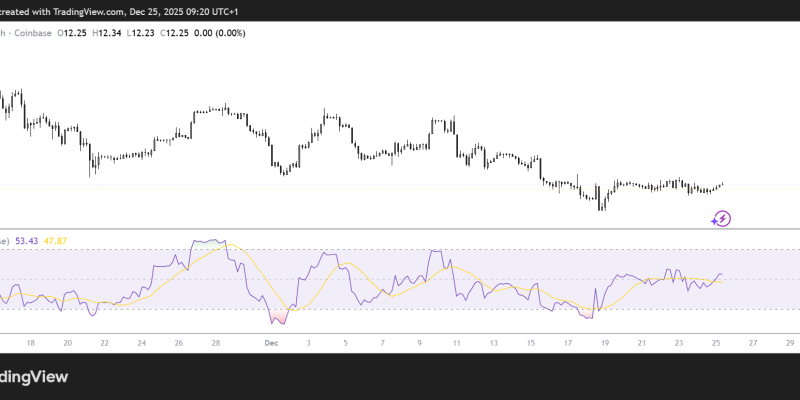Viewport: 800px width, 400px height.
Task: Click the last candlestick on price chart
Action: pyautogui.click(x=721, y=184)
